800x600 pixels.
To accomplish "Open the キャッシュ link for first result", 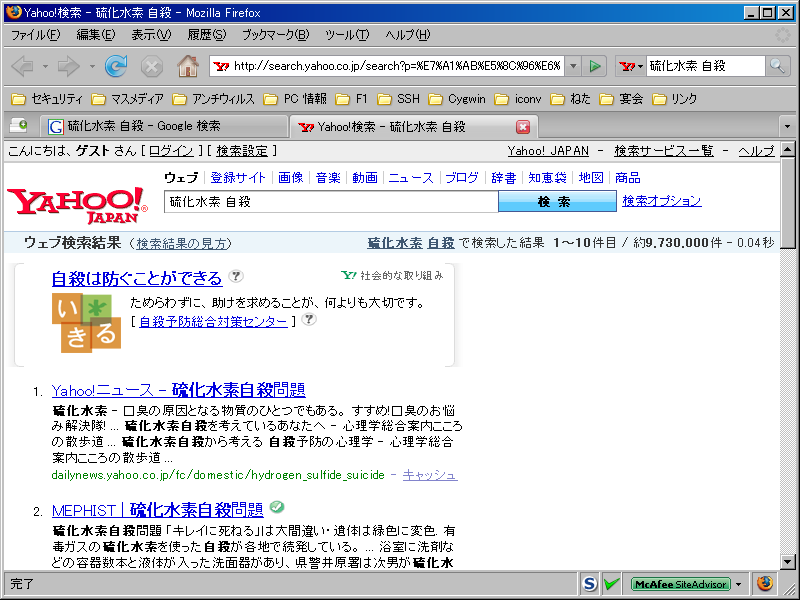I will (x=430, y=475).
